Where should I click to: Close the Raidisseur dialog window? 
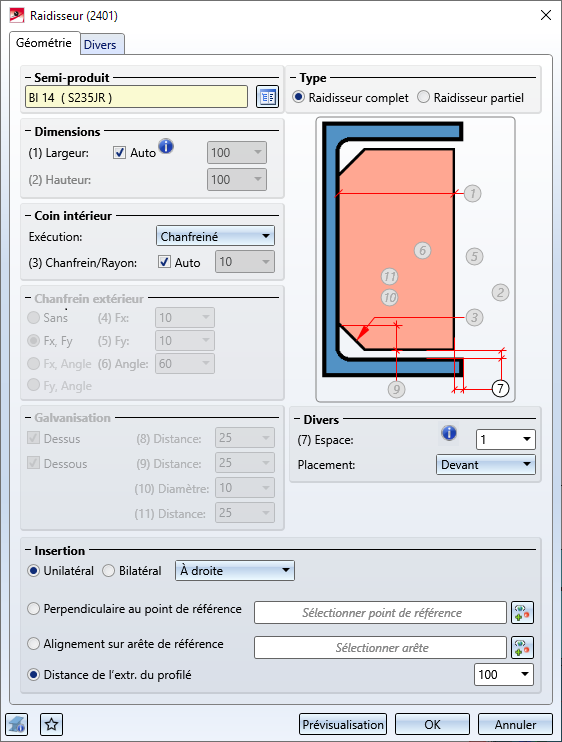click(x=546, y=15)
